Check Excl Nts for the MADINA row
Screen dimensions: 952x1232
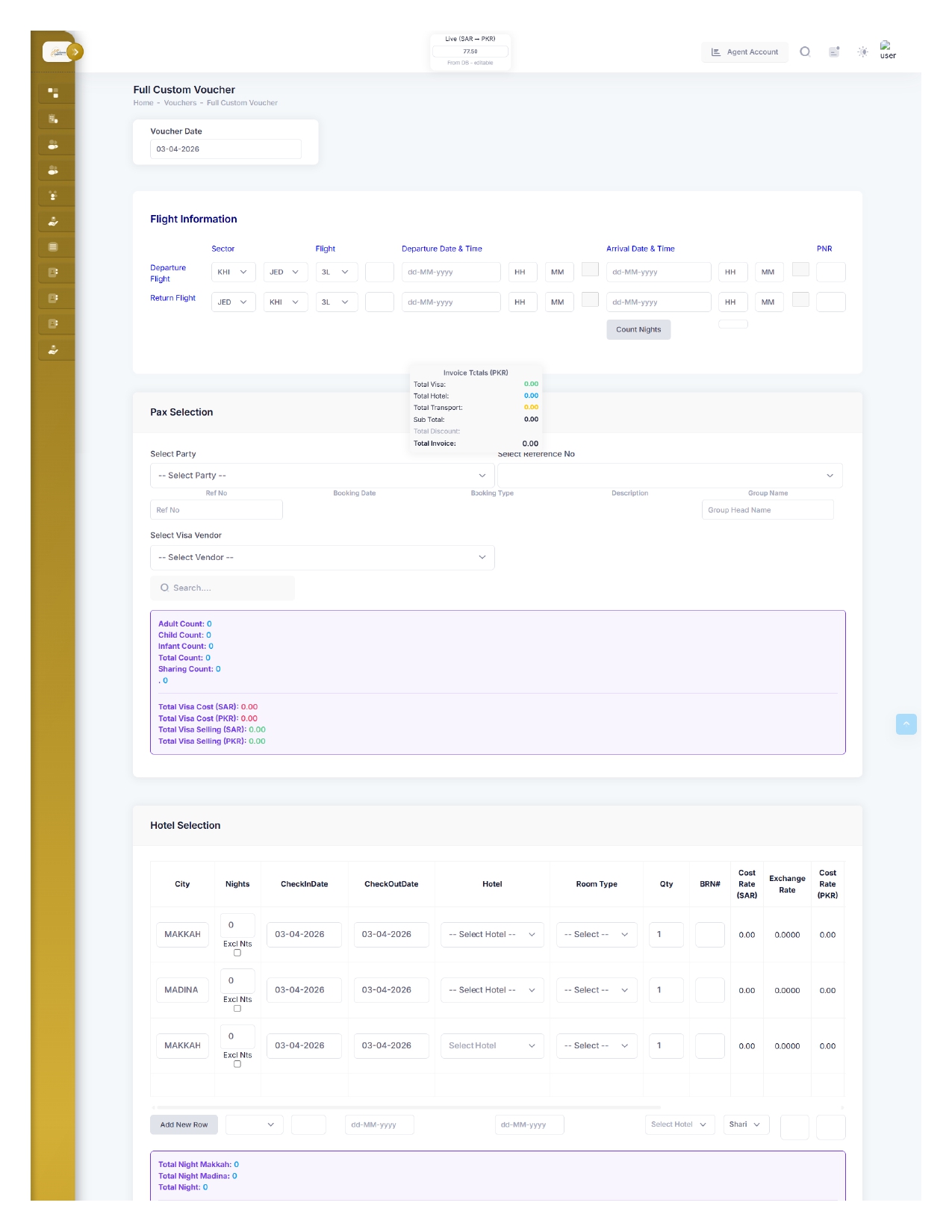(237, 1009)
